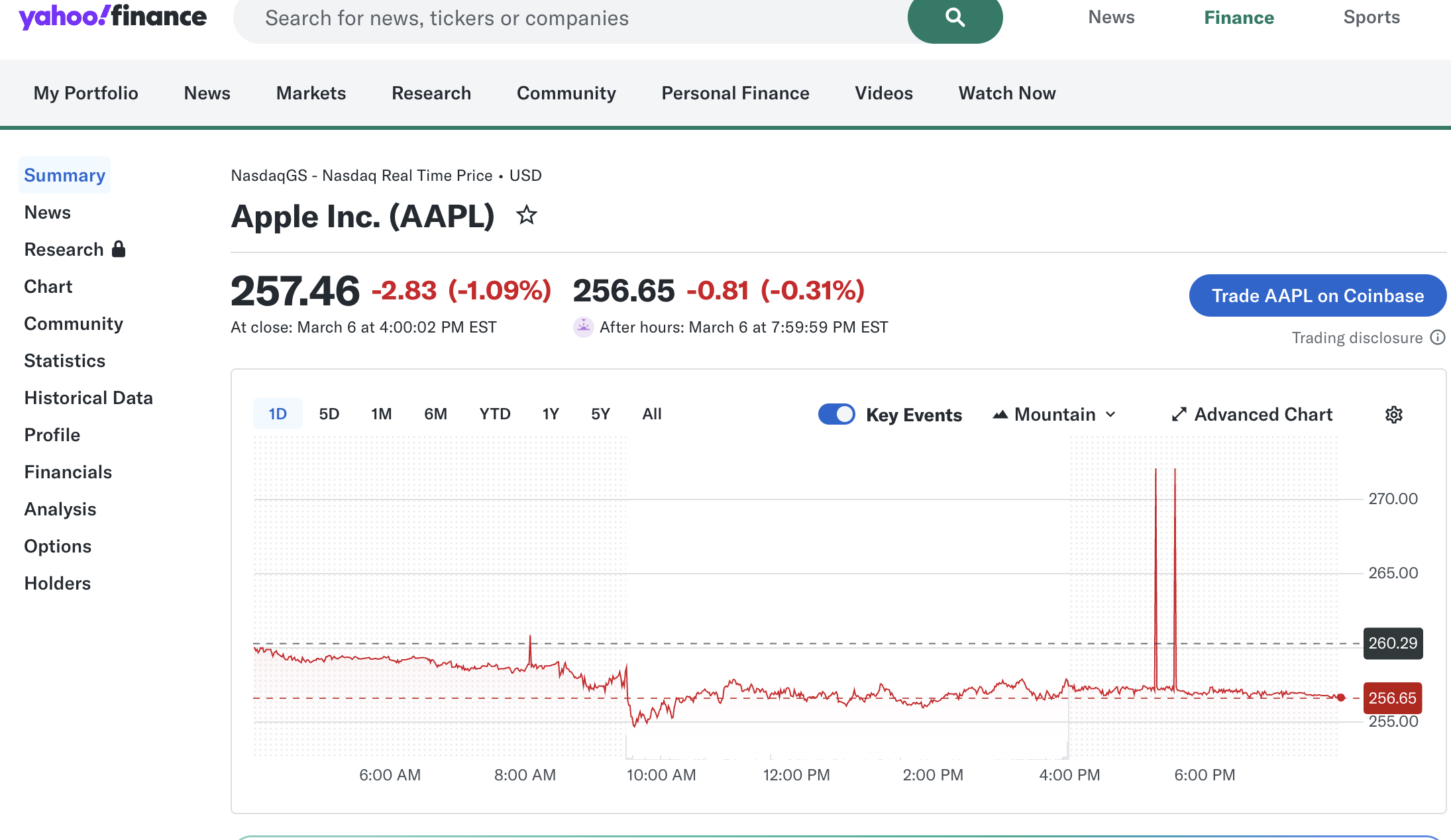
Task: Click the Research lock icon in sidebar
Action: pyautogui.click(x=119, y=249)
